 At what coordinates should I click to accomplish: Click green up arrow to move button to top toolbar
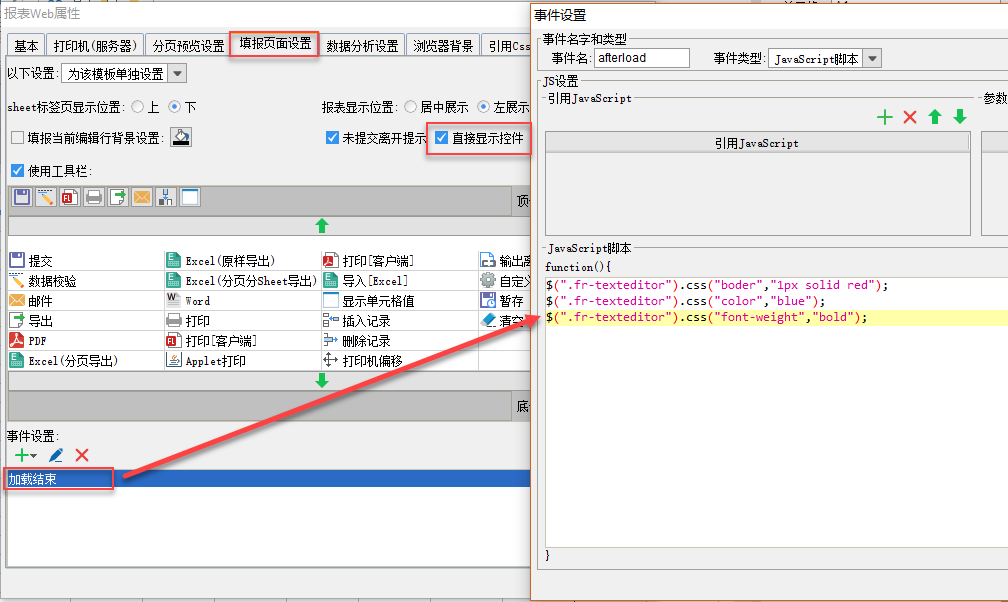[322, 226]
